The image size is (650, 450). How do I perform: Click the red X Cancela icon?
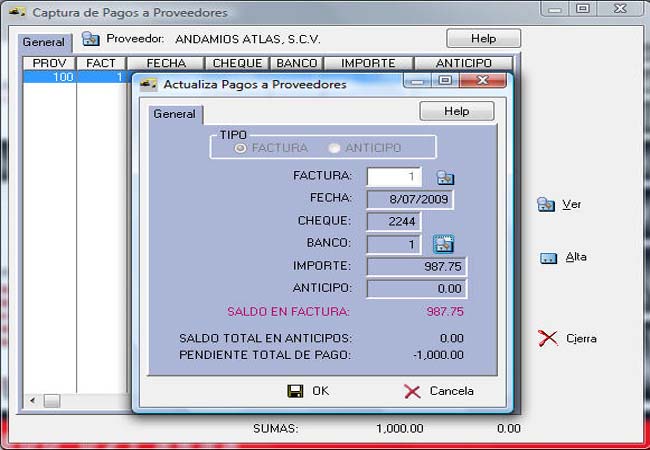pyautogui.click(x=412, y=391)
